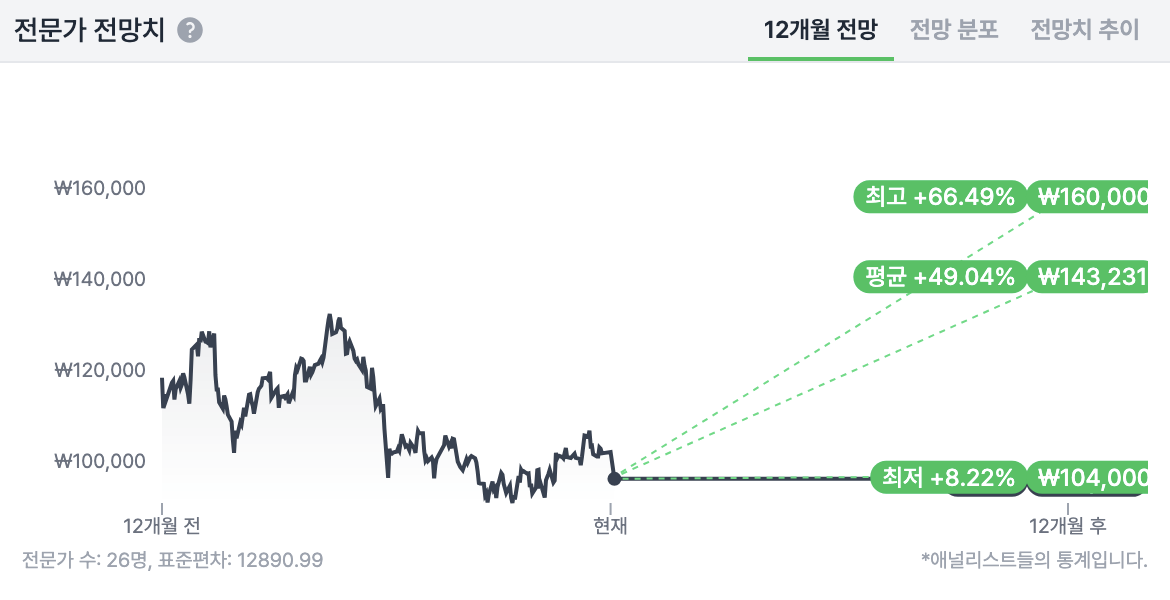Click the 최저 +8.22% badge
1170x600 pixels.
pos(948,478)
